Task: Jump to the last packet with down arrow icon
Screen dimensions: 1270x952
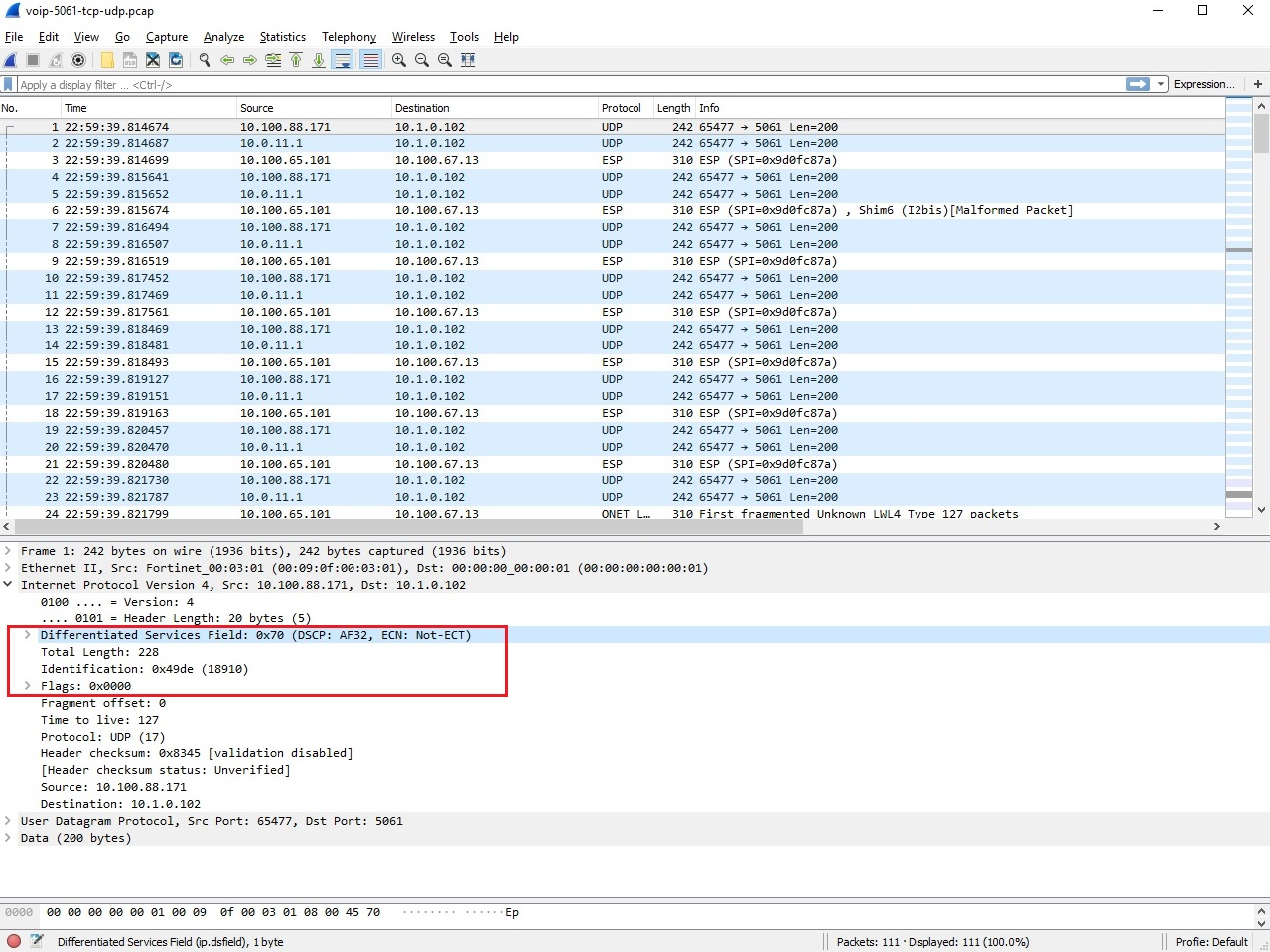Action: coord(318,60)
